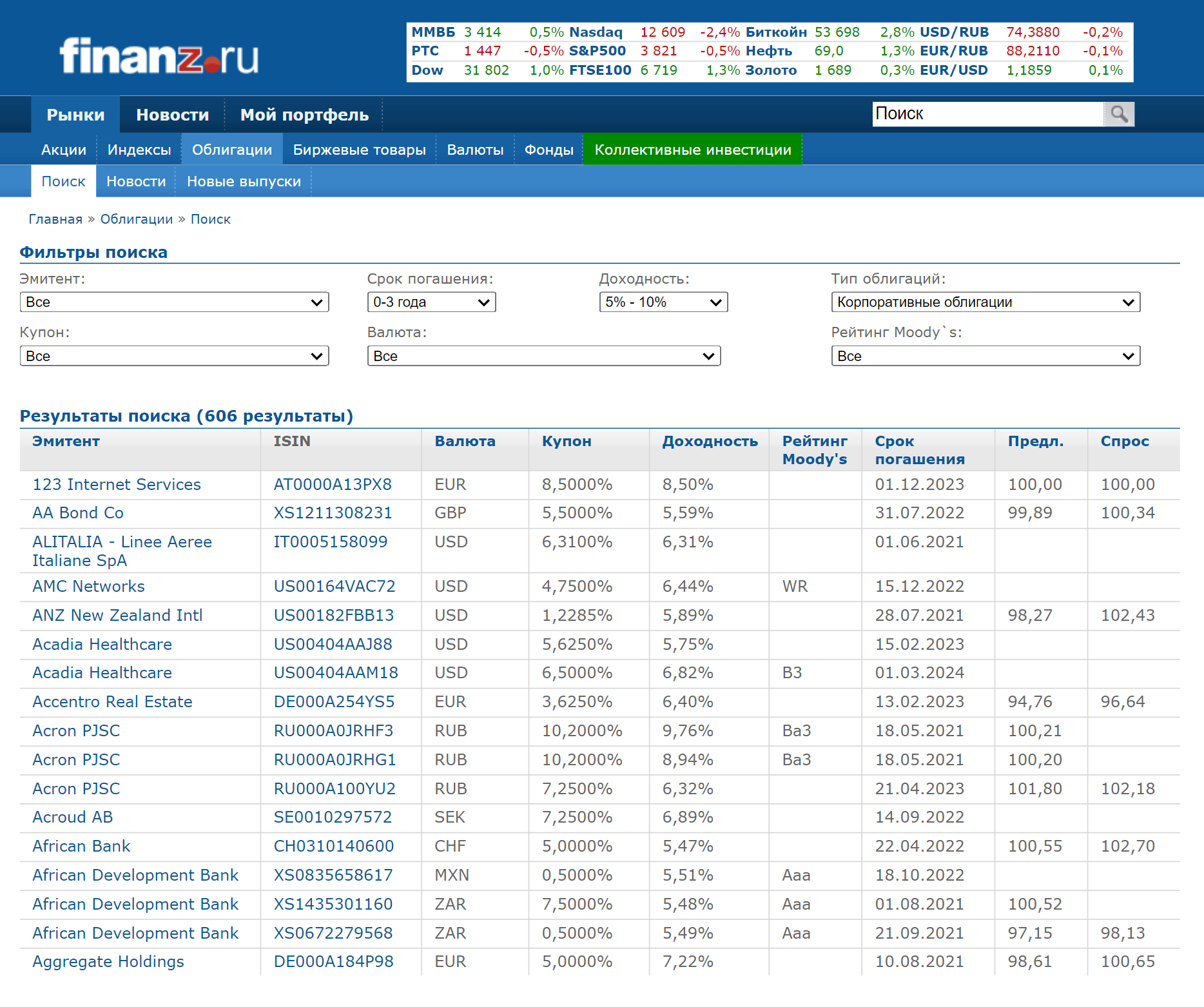The image size is (1204, 1007).
Task: Open the AMC Networks issuer link
Action: 88,586
